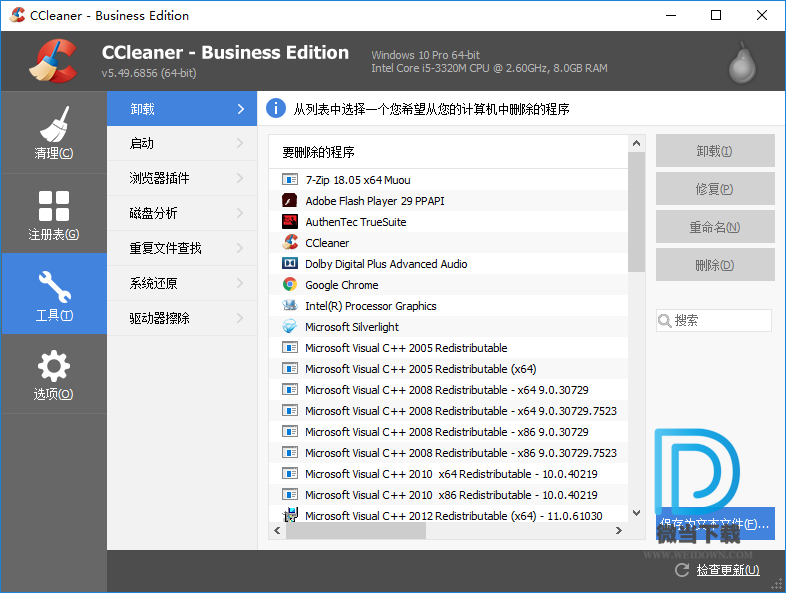
Task: Select Visual C++ 2010 x86 10.0.40219
Action: (448, 494)
